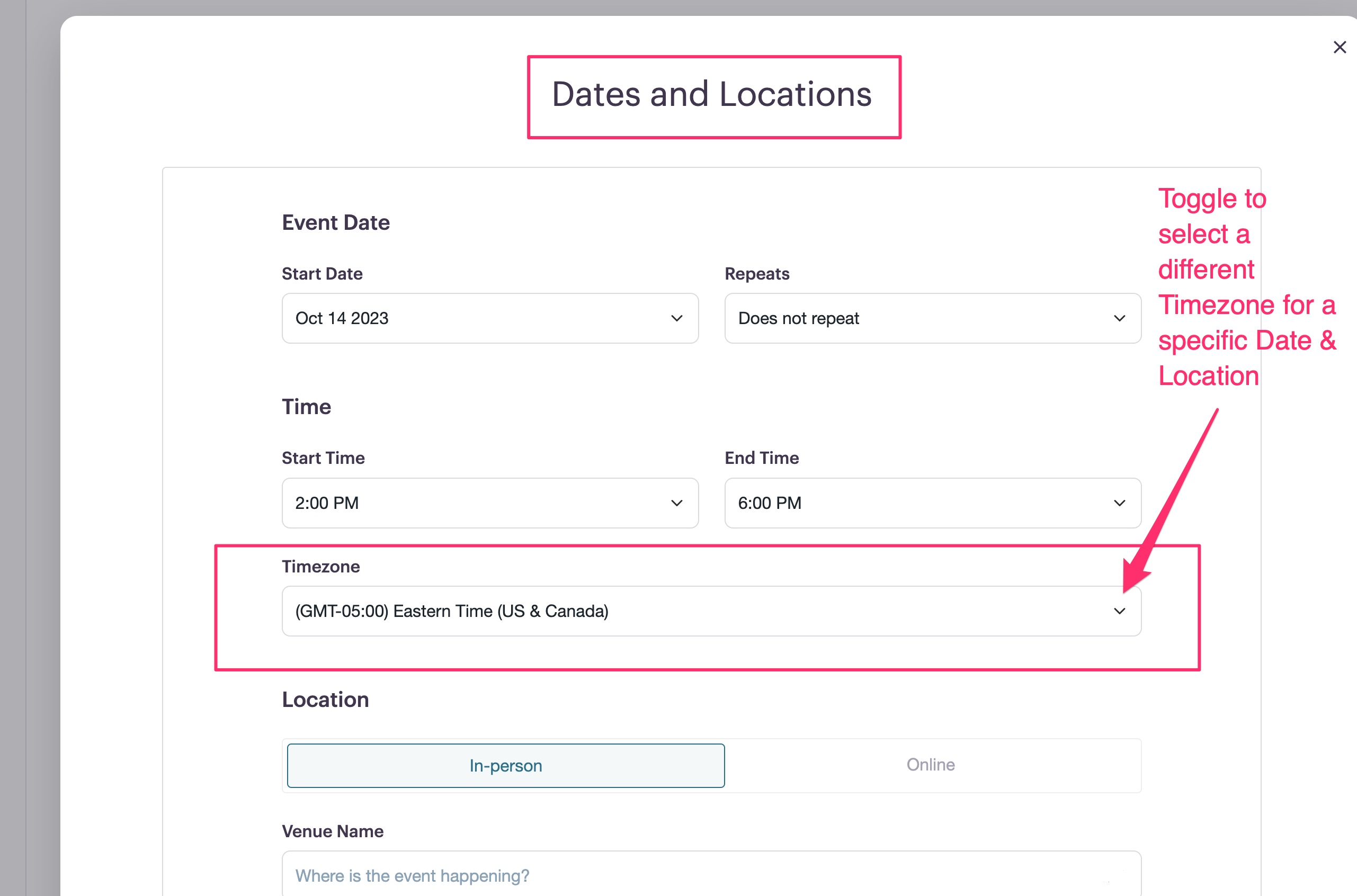Screen dimensions: 1357x896
Task: Click the 'Venue Name' field label
Action: pyautogui.click(x=332, y=831)
